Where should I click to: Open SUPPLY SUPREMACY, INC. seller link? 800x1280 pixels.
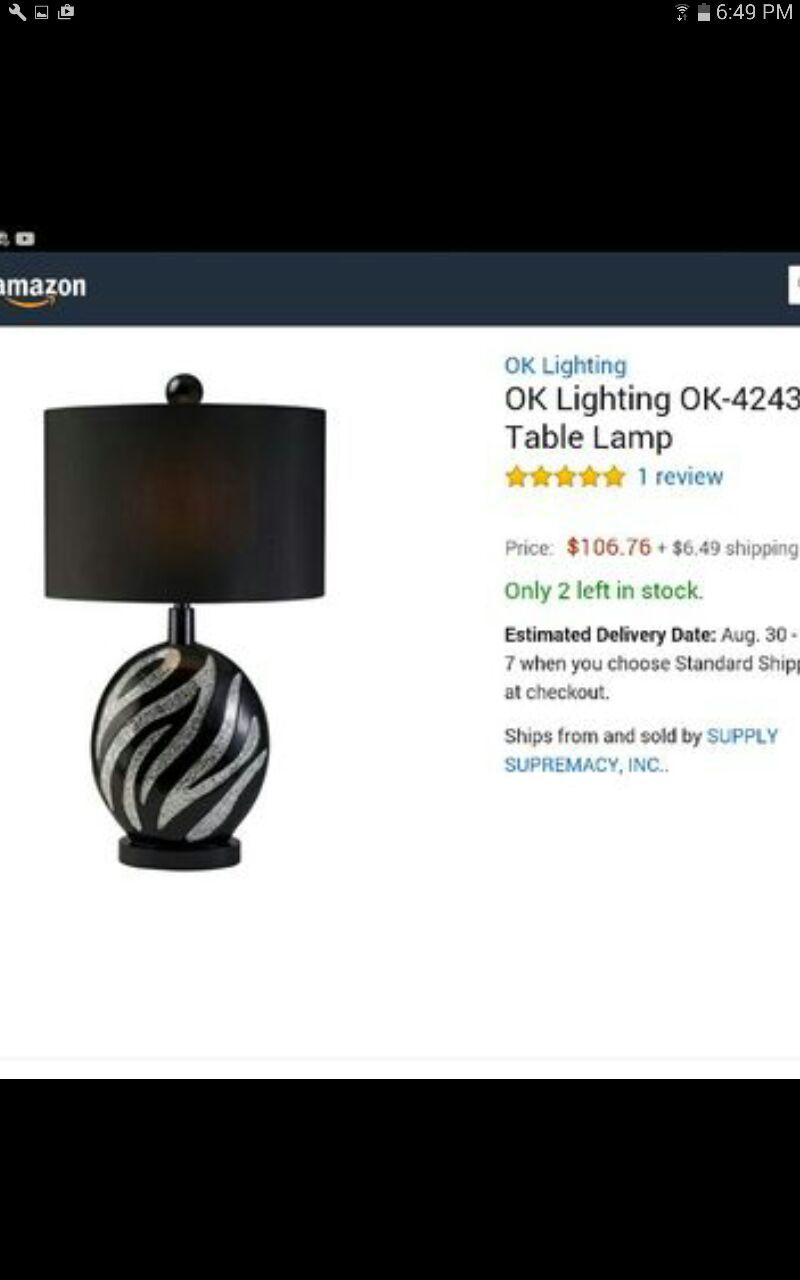click(641, 750)
